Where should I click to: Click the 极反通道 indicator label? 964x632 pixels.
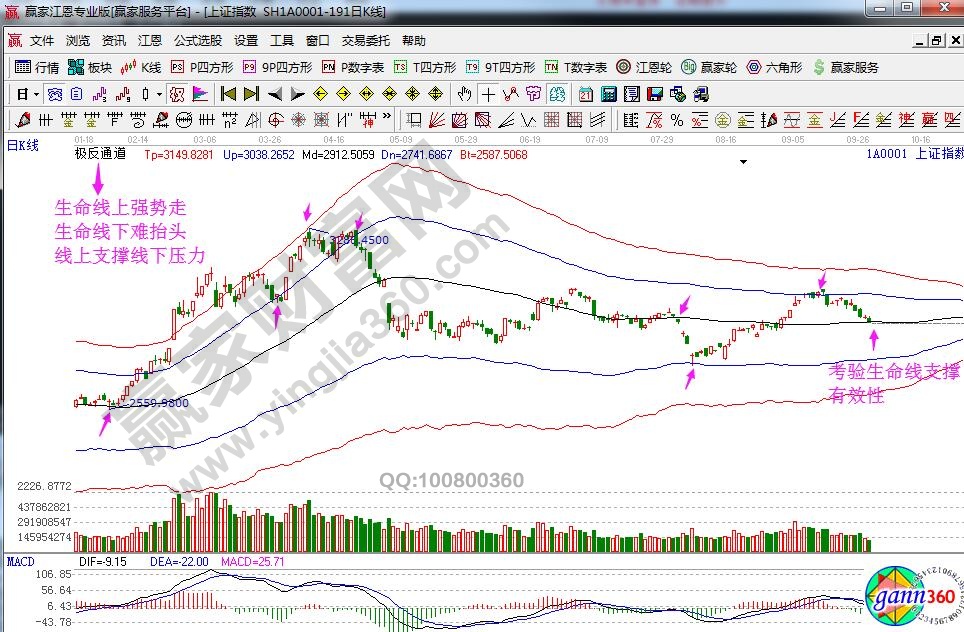(100, 154)
